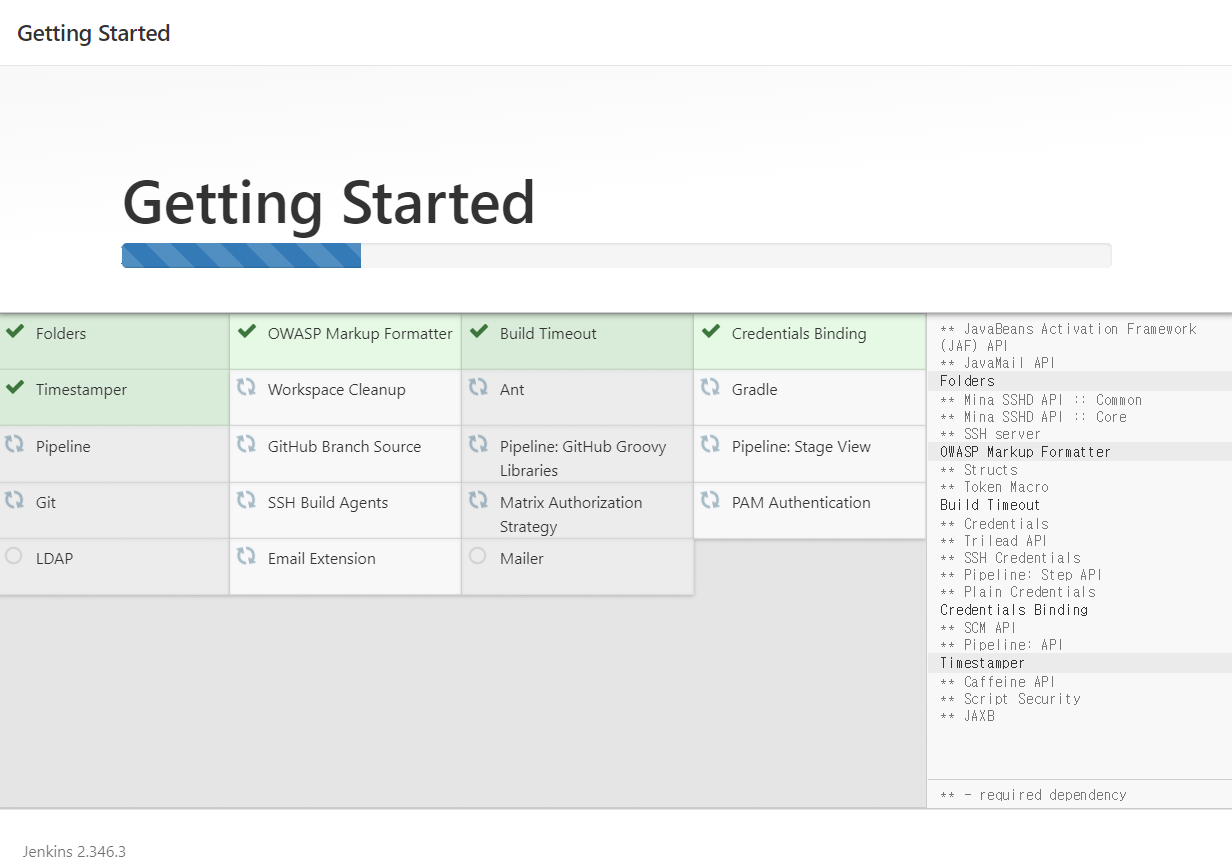
Task: Click the Trilead API log line
Action: coord(993,541)
